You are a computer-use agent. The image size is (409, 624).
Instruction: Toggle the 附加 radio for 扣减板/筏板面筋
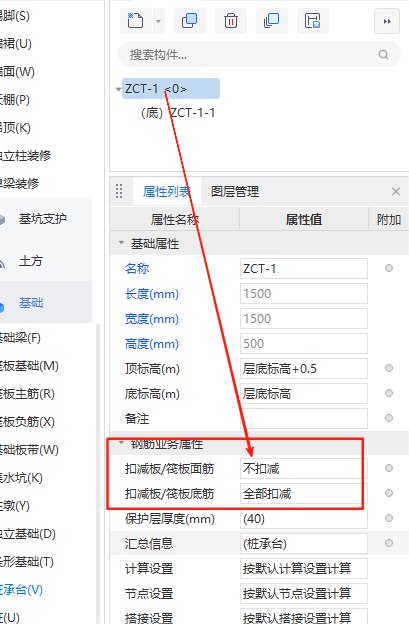(389, 468)
